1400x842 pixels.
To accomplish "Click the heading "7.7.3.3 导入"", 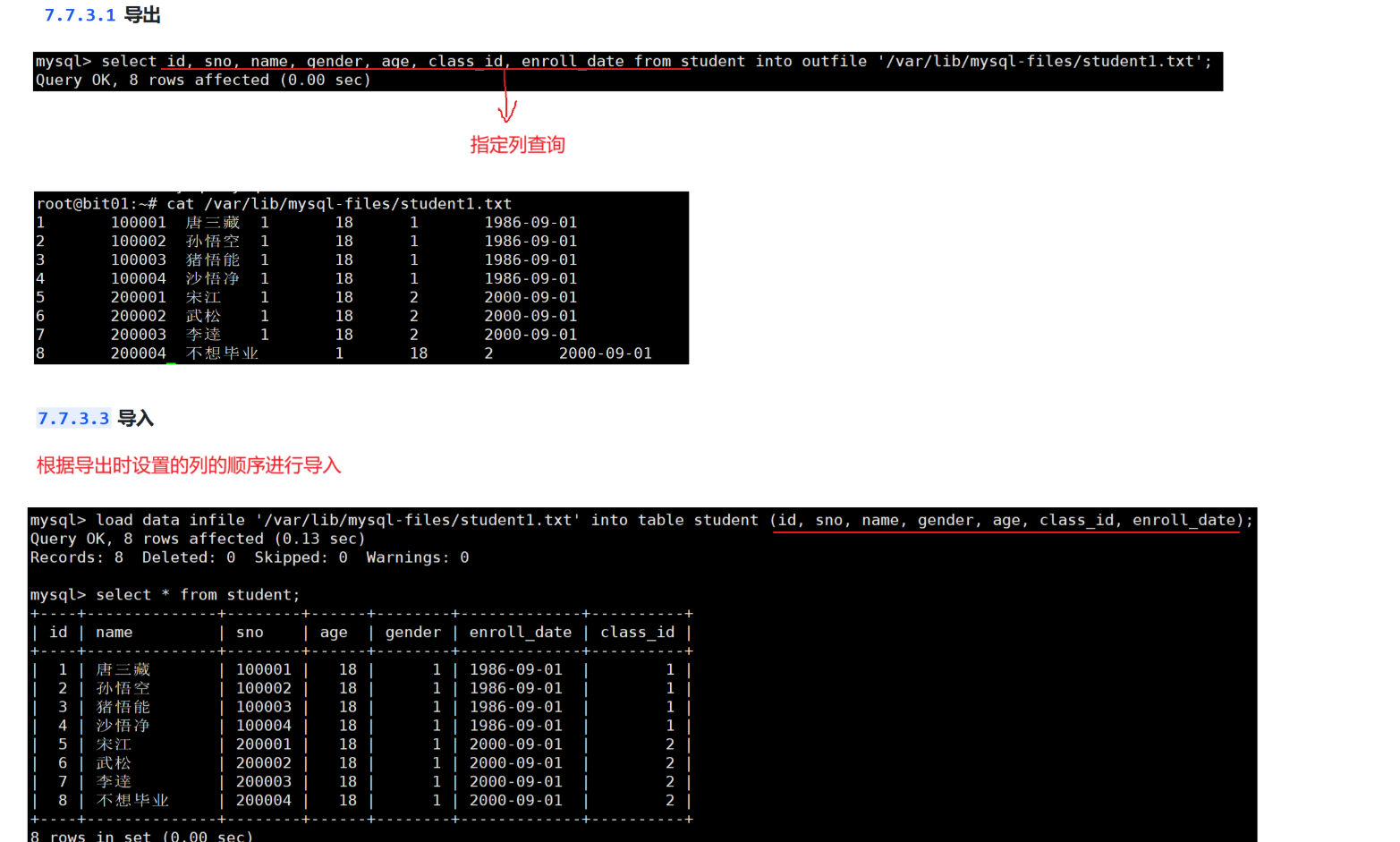I will 96,419.
